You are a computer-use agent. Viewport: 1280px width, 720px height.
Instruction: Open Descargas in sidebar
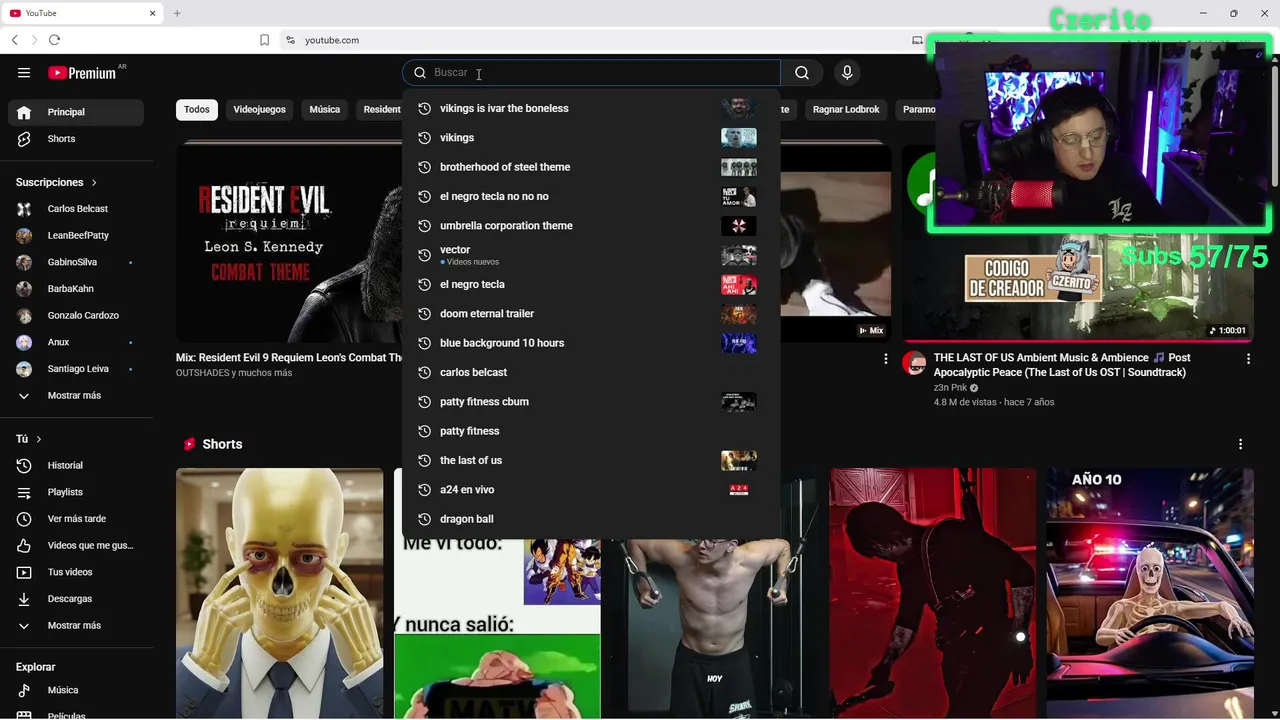pos(76,599)
